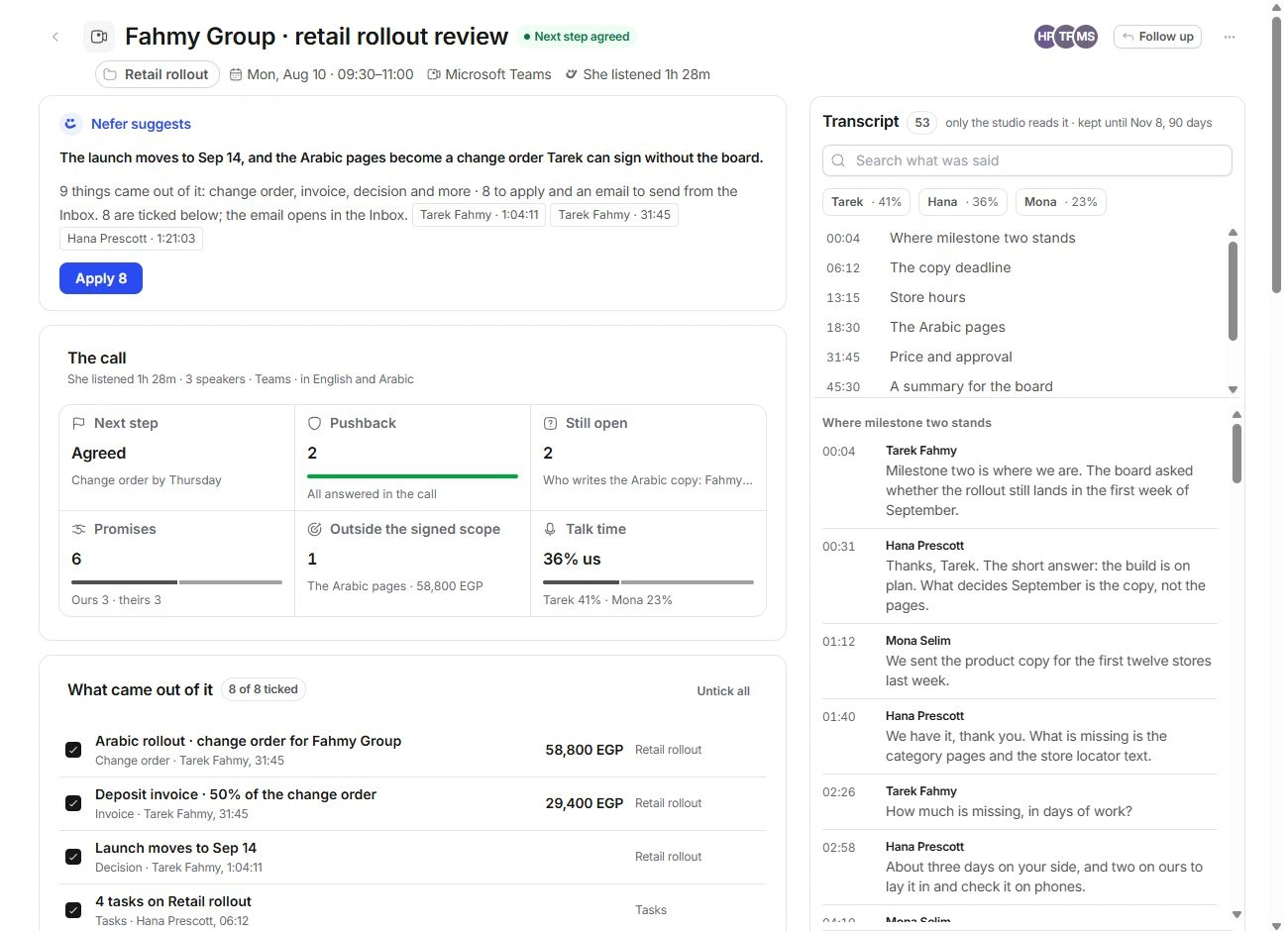Click the shield icon on Pushback card
The height and width of the screenshot is (931, 1288).
(315, 423)
